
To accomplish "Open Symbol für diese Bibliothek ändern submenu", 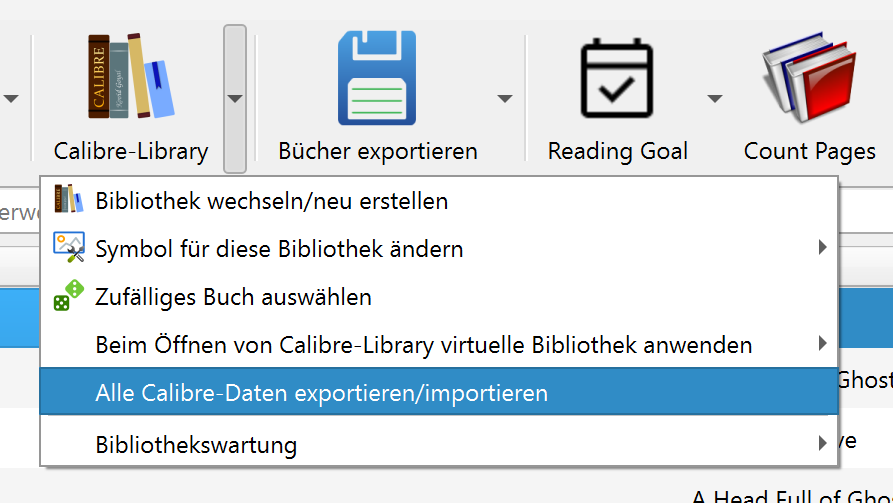I will (279, 249).
